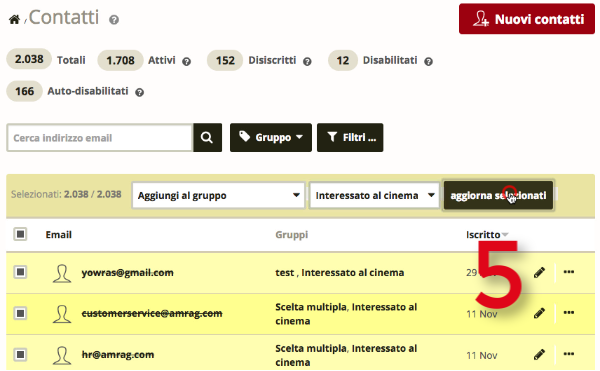Image resolution: width=600 pixels, height=371 pixels.
Task: Click the 11 Nov date of hr@amrag.com
Action: click(481, 356)
